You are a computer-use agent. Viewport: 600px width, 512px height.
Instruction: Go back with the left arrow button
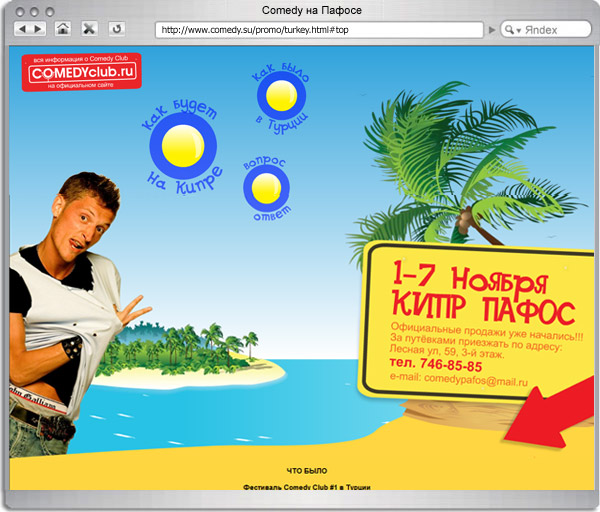pos(24,30)
